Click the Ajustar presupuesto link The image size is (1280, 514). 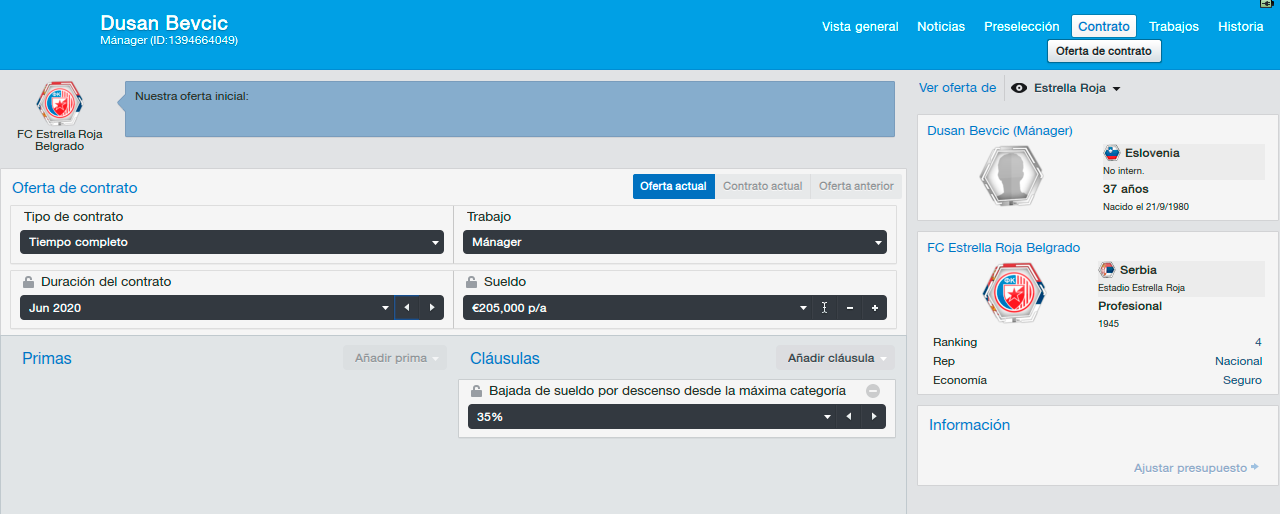click(1196, 468)
